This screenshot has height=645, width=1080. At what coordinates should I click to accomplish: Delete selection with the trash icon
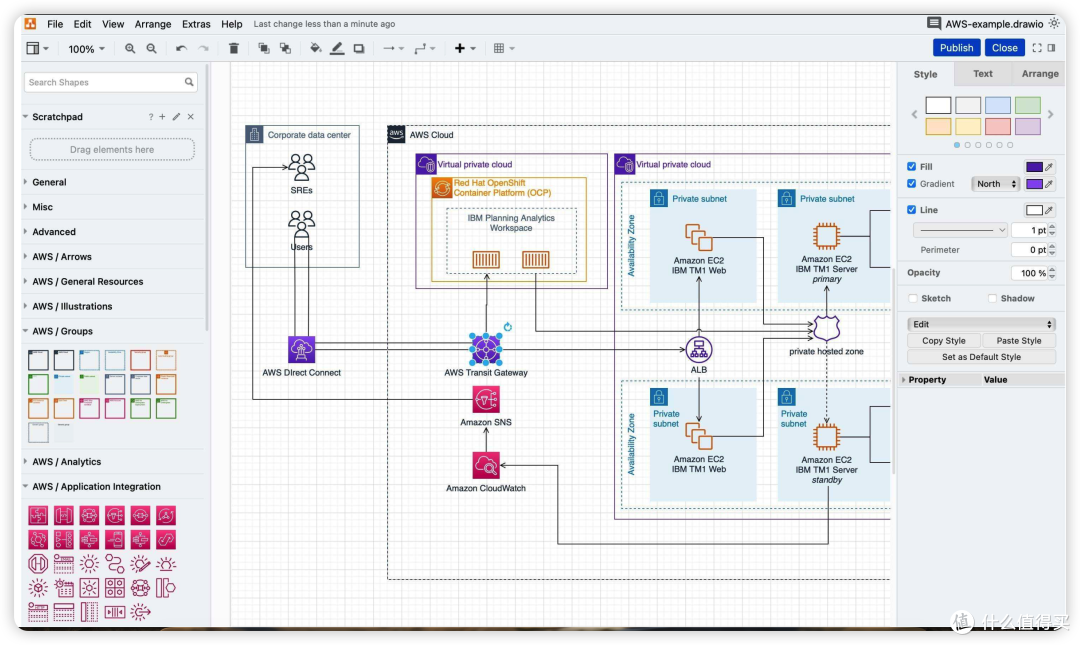[x=233, y=48]
